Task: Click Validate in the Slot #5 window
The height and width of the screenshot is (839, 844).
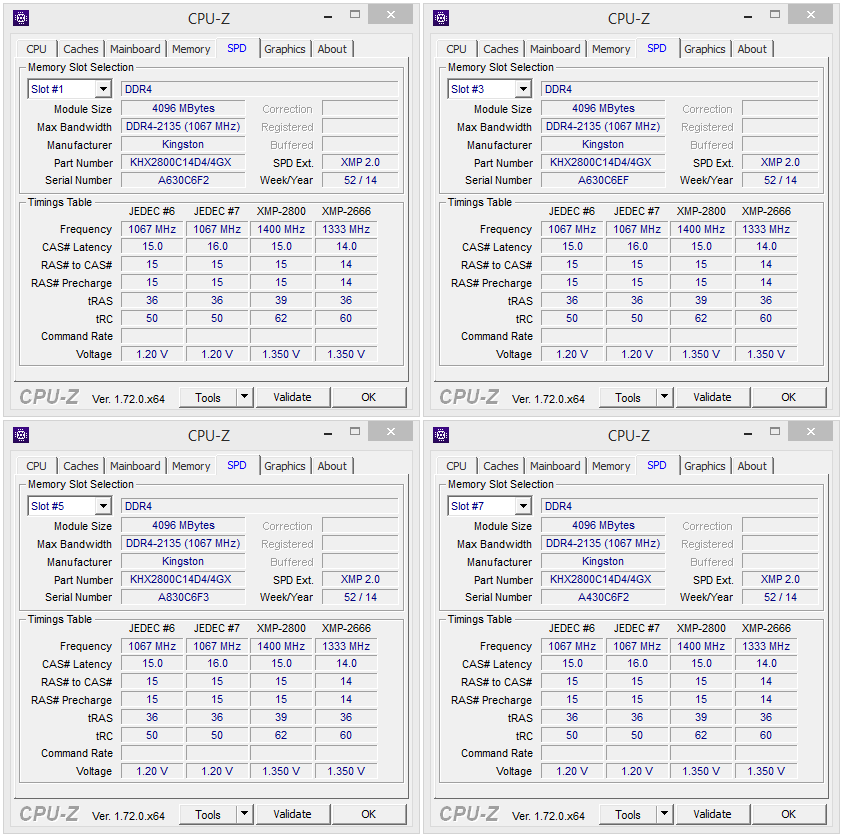Action: pyautogui.click(x=292, y=814)
